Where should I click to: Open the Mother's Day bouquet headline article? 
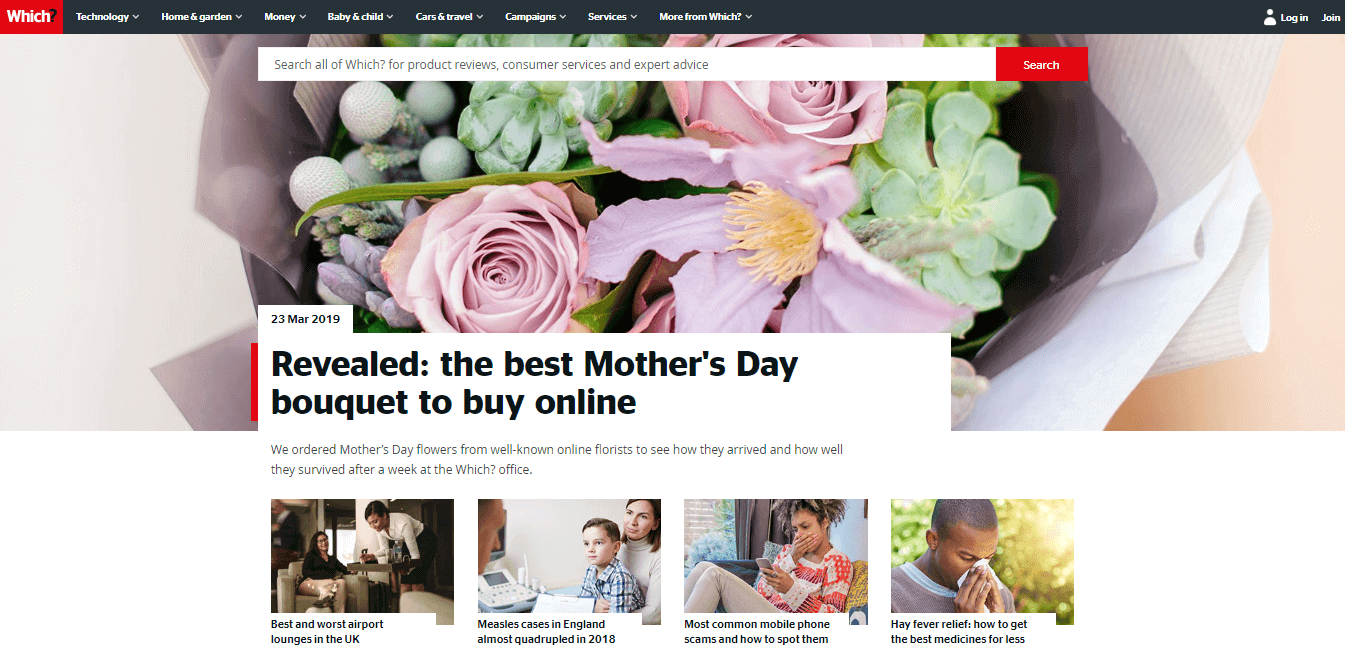click(534, 382)
